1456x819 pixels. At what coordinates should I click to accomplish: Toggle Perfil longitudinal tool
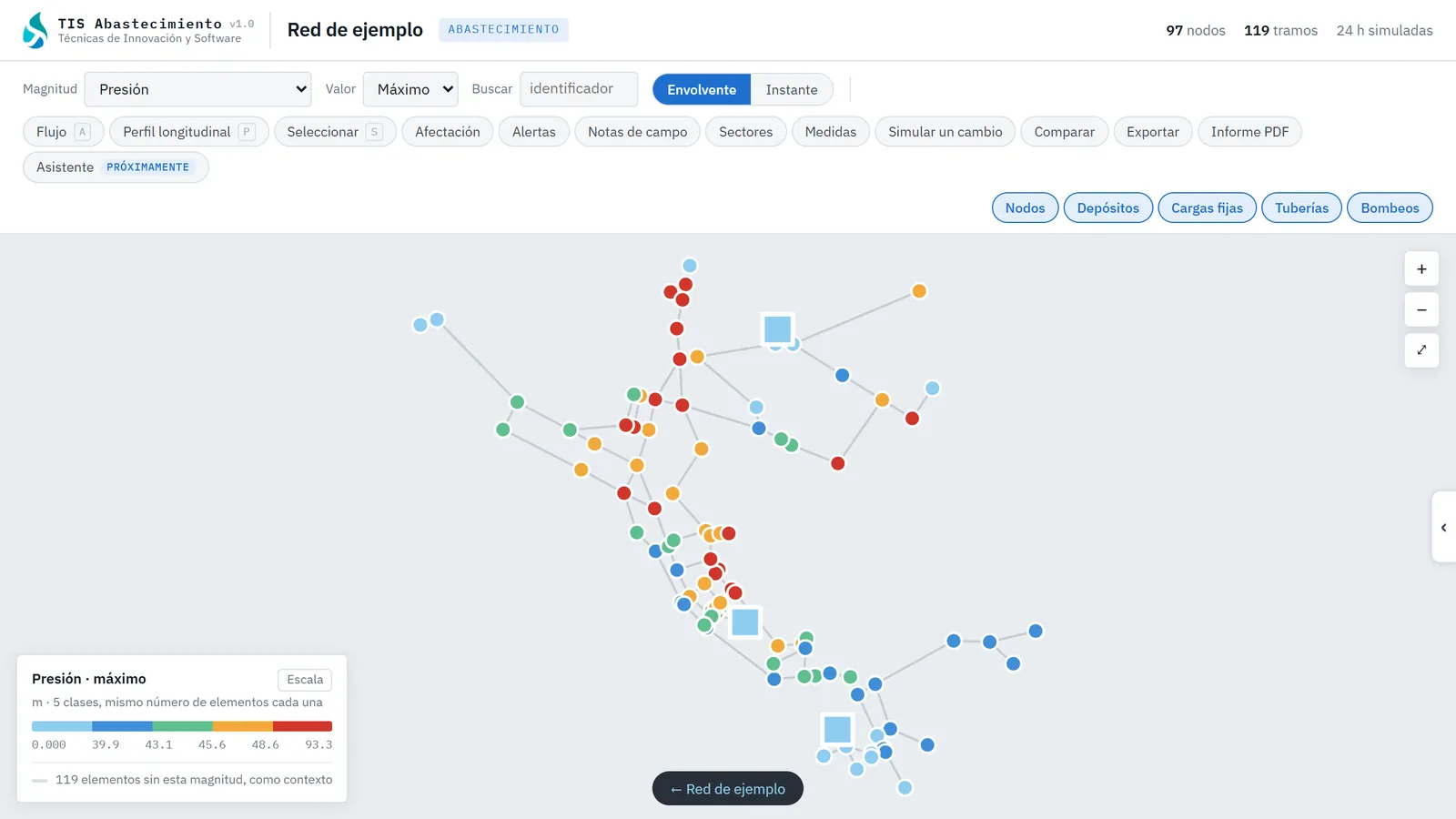coord(189,132)
